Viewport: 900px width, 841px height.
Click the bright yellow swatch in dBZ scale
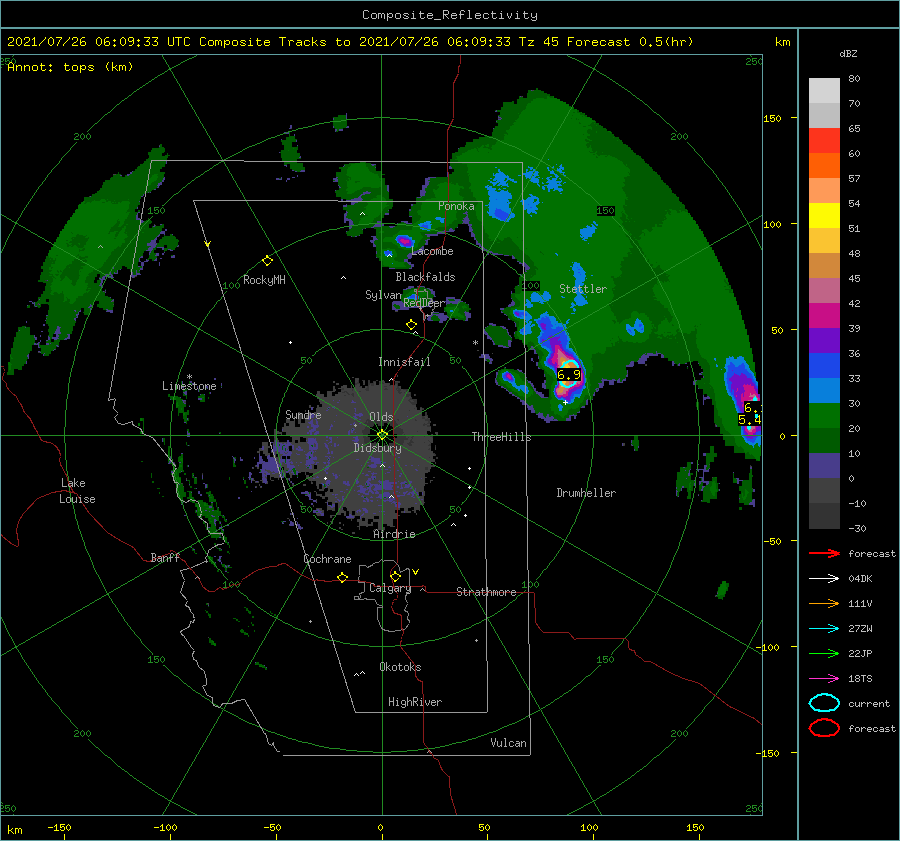(824, 215)
